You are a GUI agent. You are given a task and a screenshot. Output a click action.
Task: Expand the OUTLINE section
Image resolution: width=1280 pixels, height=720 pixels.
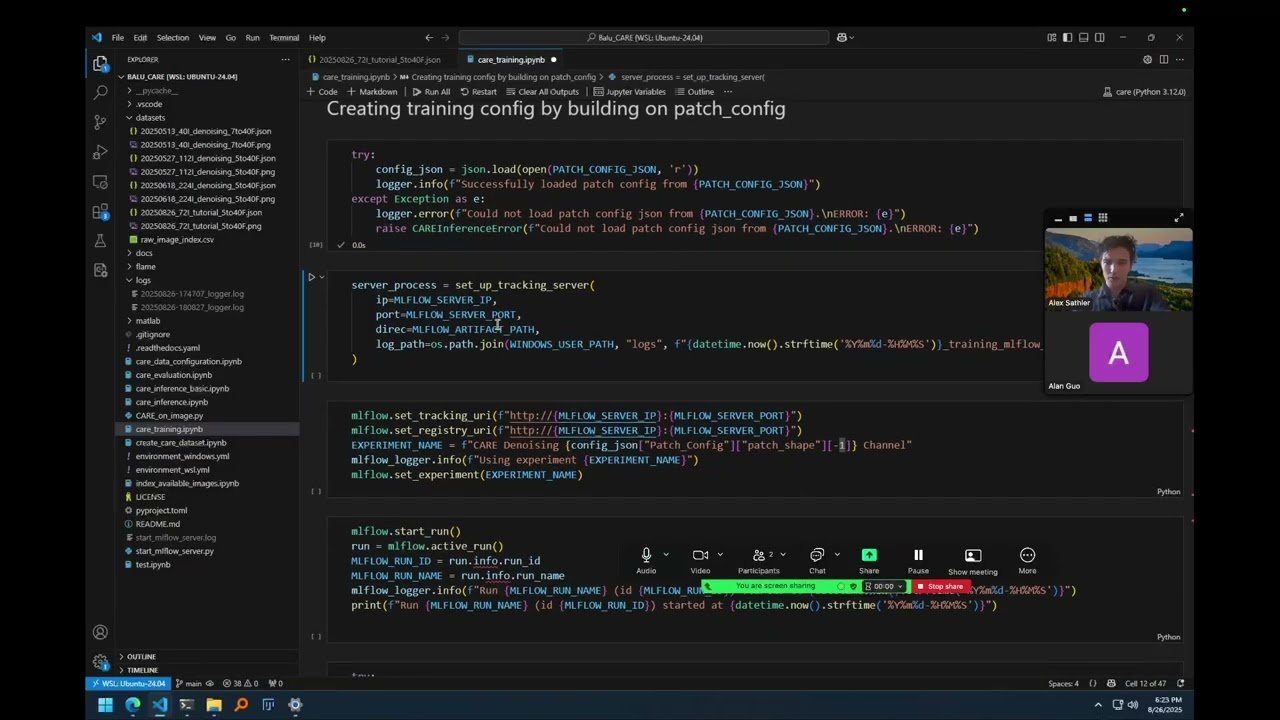(141, 657)
